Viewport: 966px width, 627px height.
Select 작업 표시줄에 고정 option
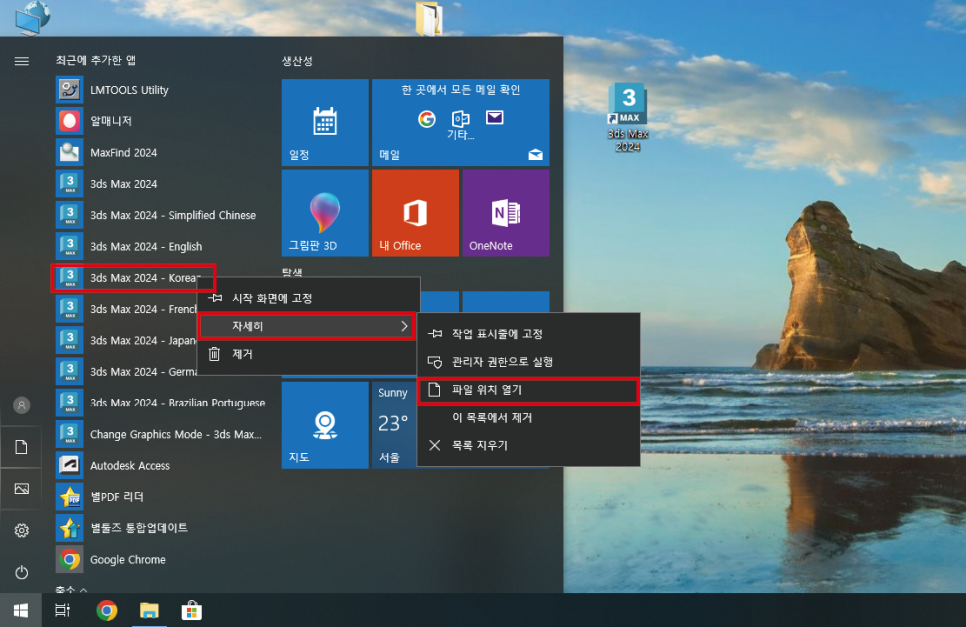529,334
